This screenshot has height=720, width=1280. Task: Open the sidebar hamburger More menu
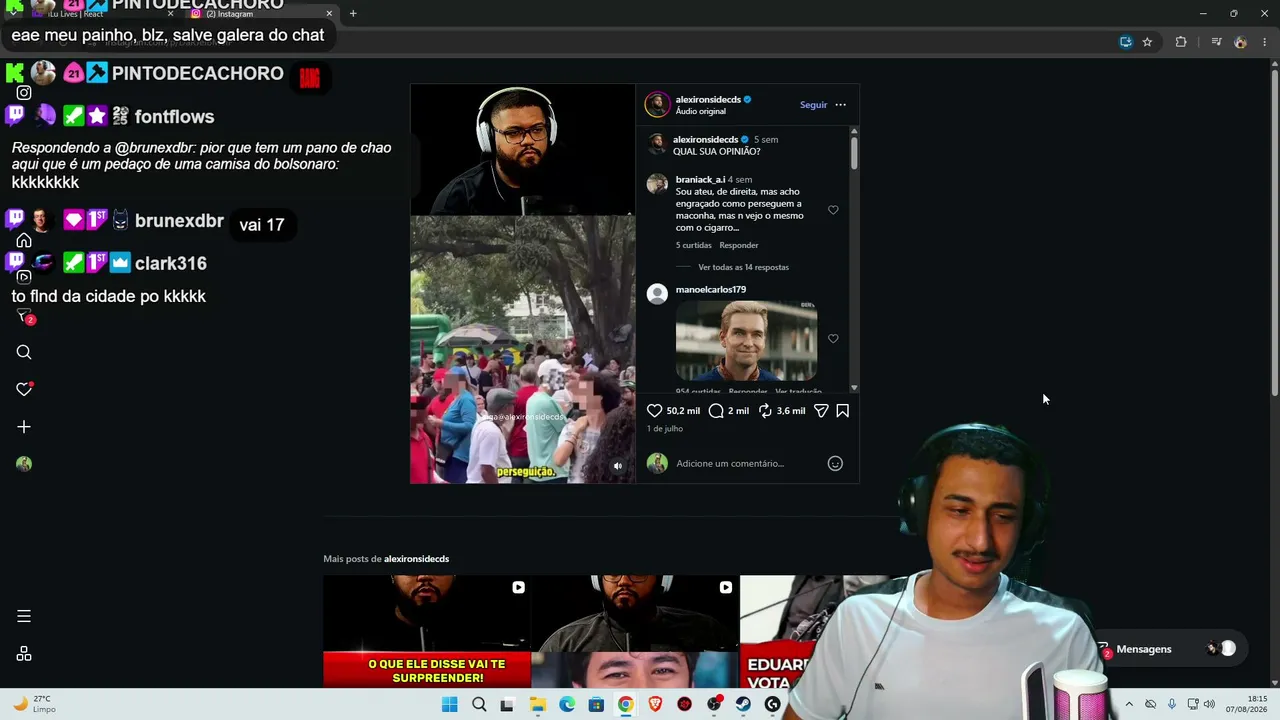click(x=24, y=616)
